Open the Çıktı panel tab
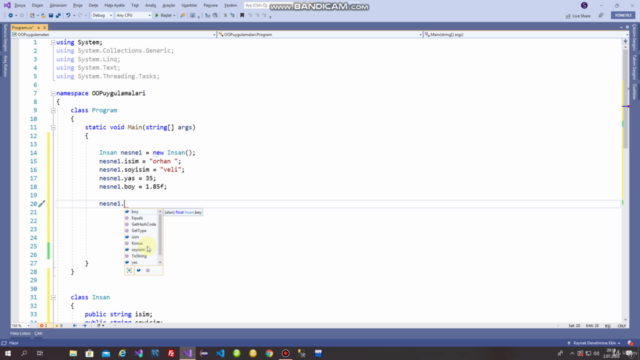The image size is (640, 360). point(38,333)
